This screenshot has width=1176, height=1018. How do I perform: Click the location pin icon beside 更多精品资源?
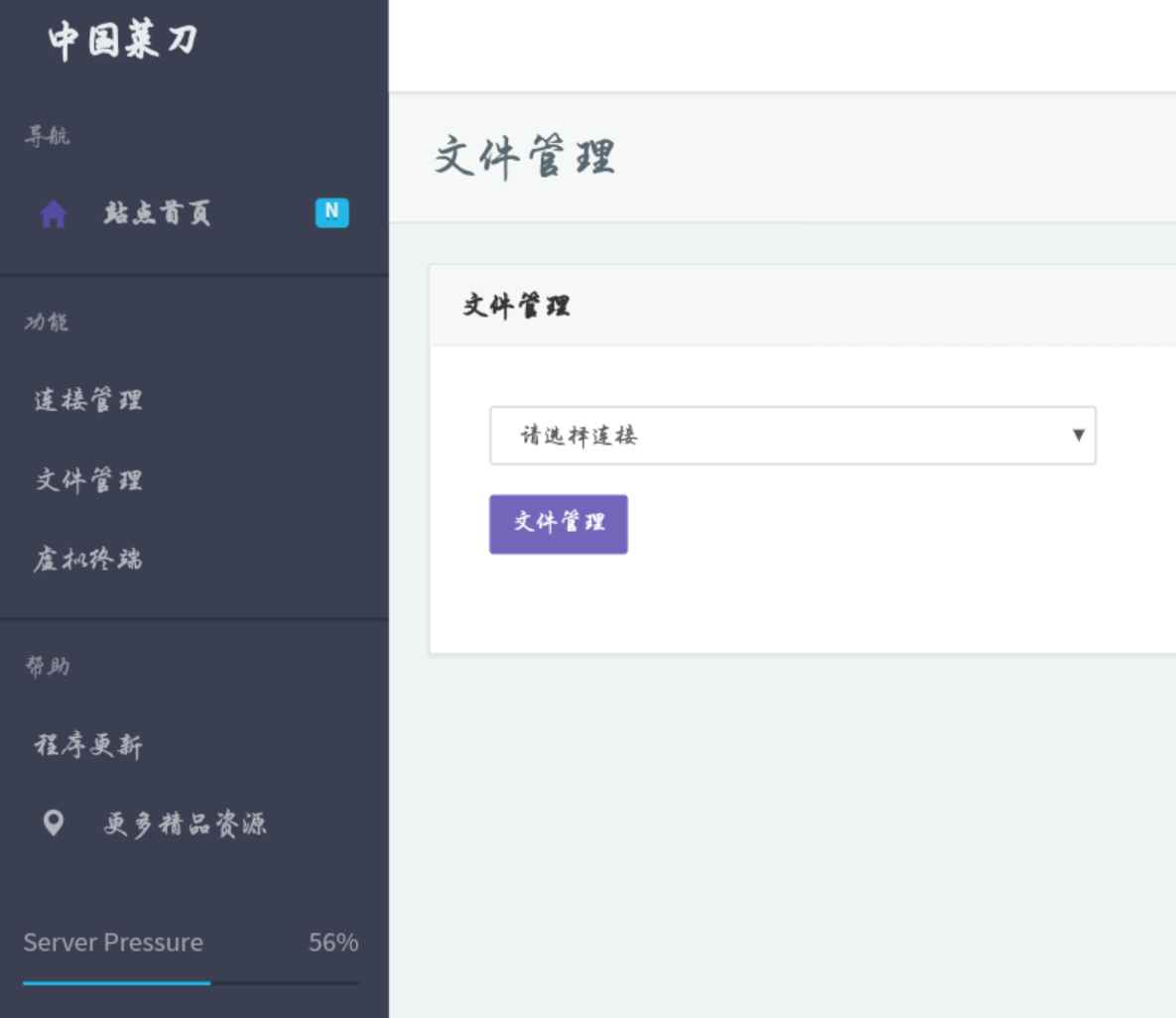coord(53,822)
